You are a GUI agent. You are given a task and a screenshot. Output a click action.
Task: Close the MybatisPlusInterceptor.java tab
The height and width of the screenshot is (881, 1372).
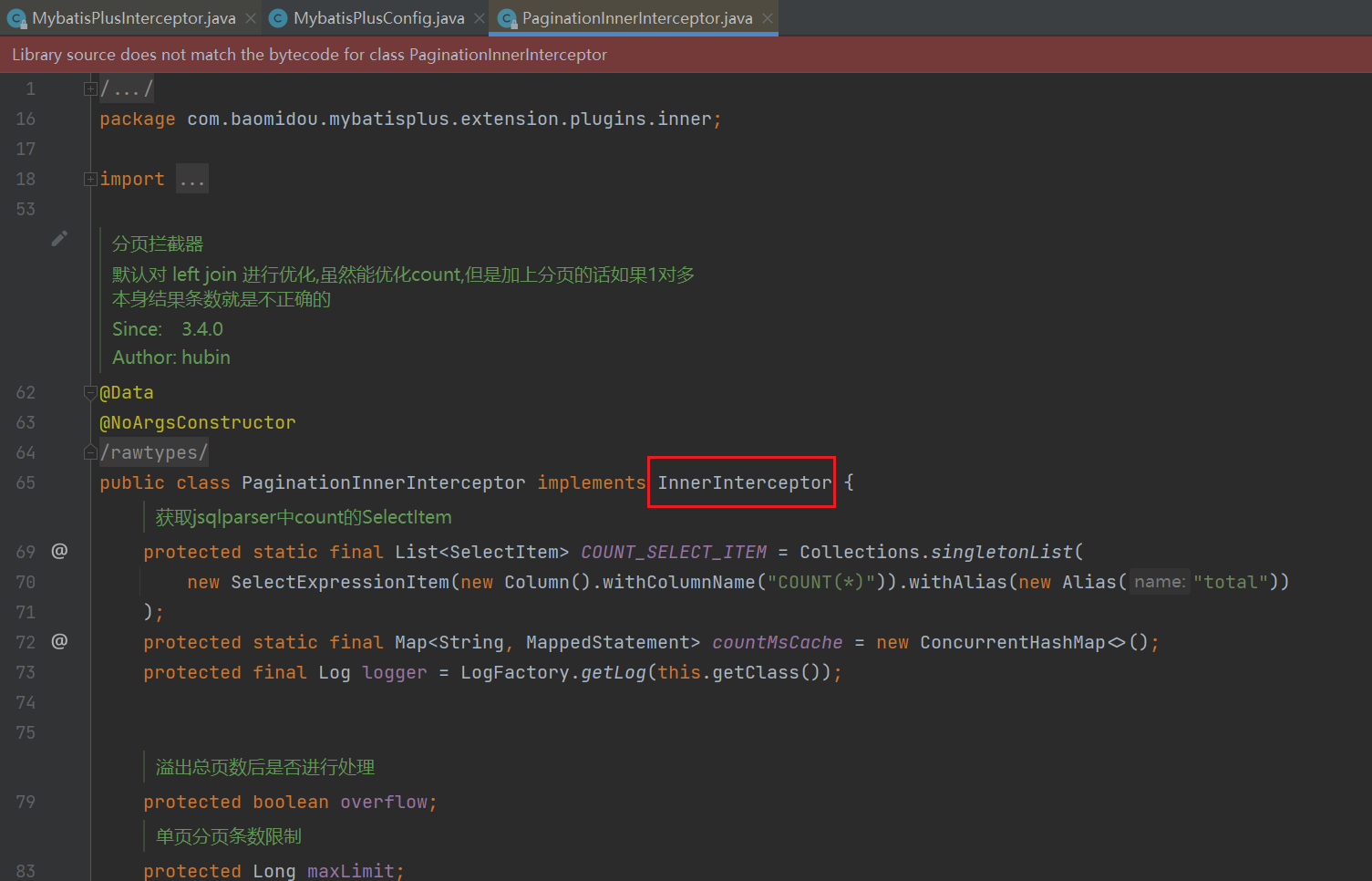[x=251, y=18]
